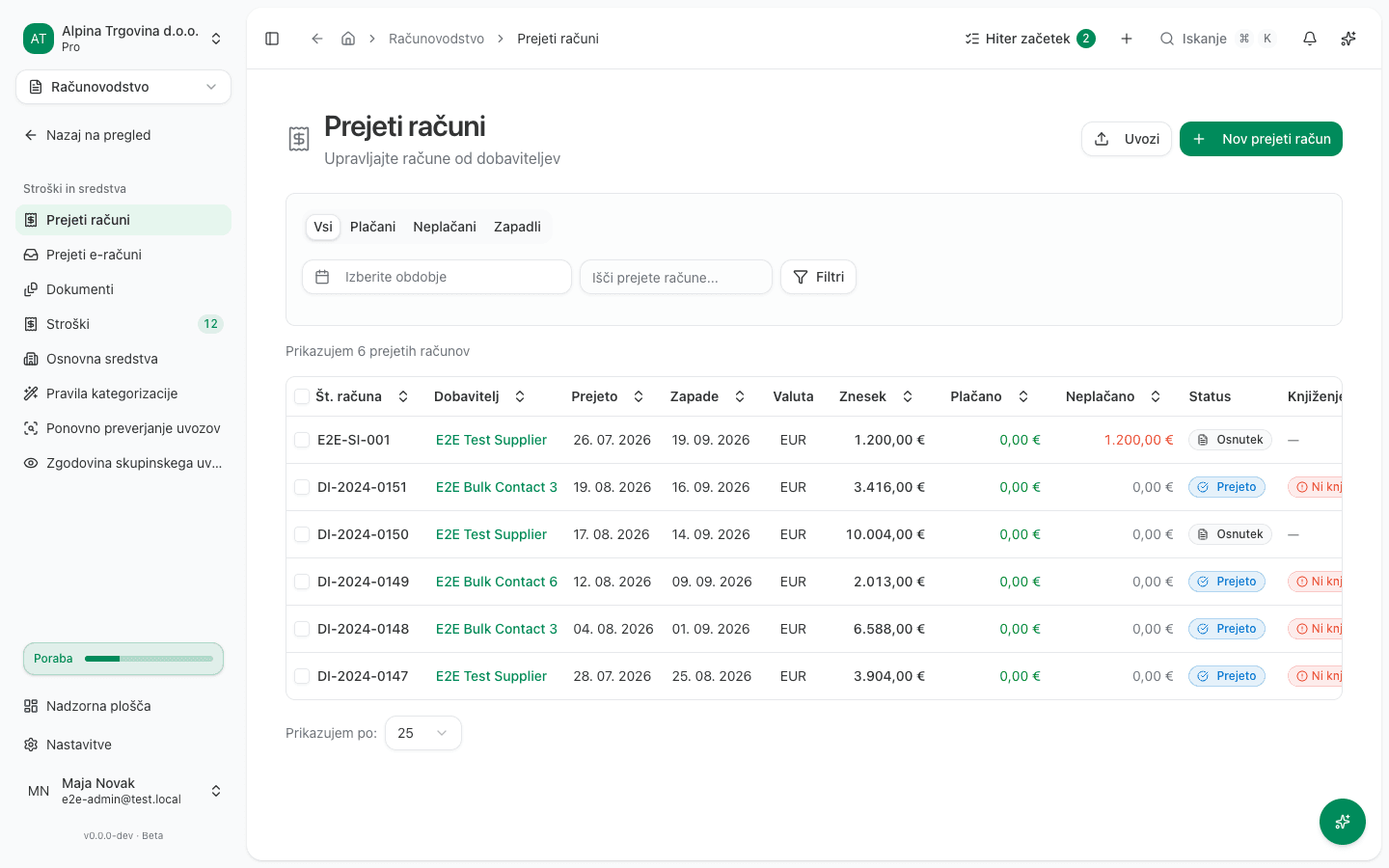Open Dokumenti in sidebar
Image resolution: width=1389 pixels, height=868 pixels.
123,289
